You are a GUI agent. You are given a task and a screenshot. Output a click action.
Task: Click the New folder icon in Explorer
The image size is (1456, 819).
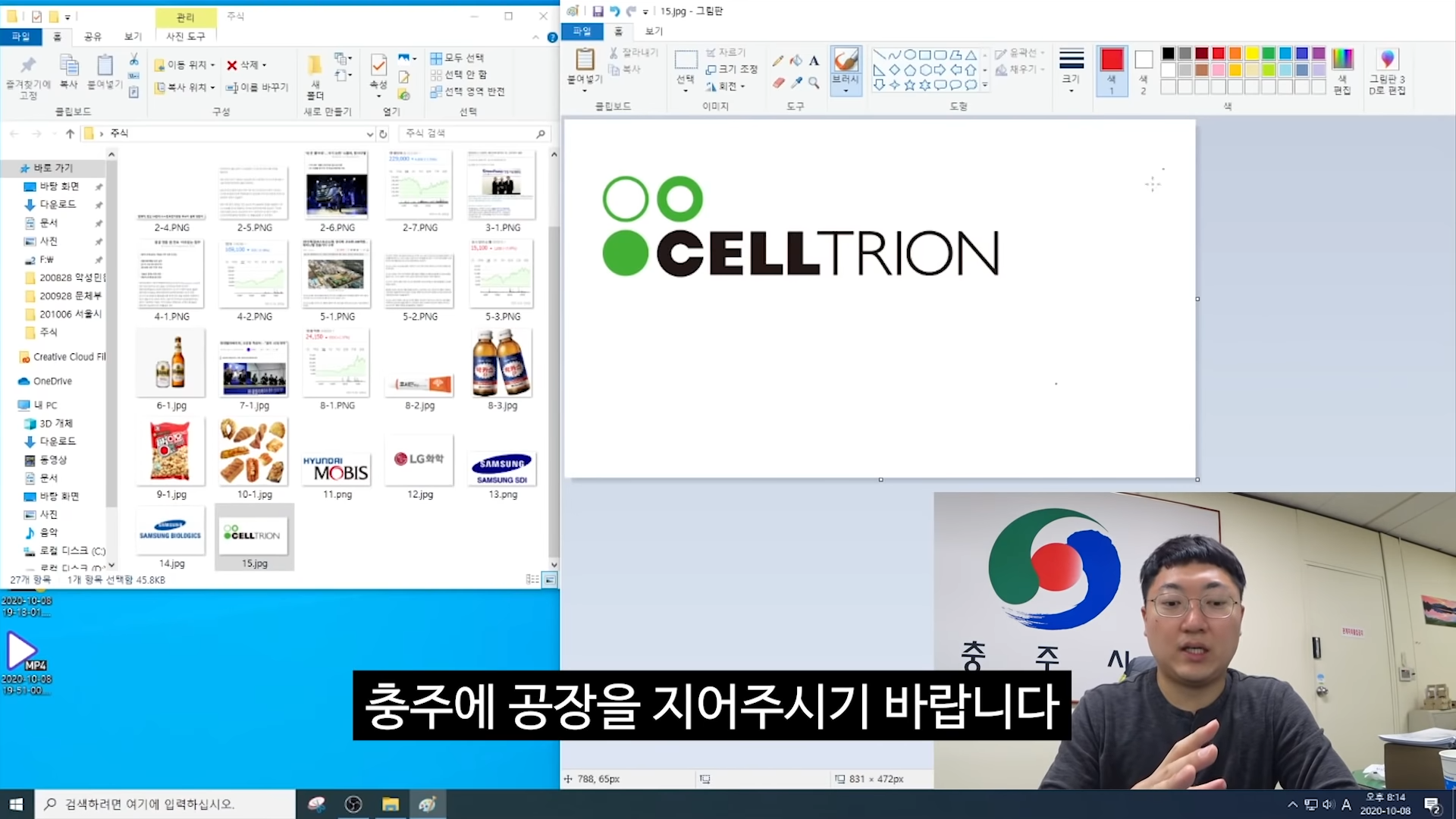pos(315,64)
